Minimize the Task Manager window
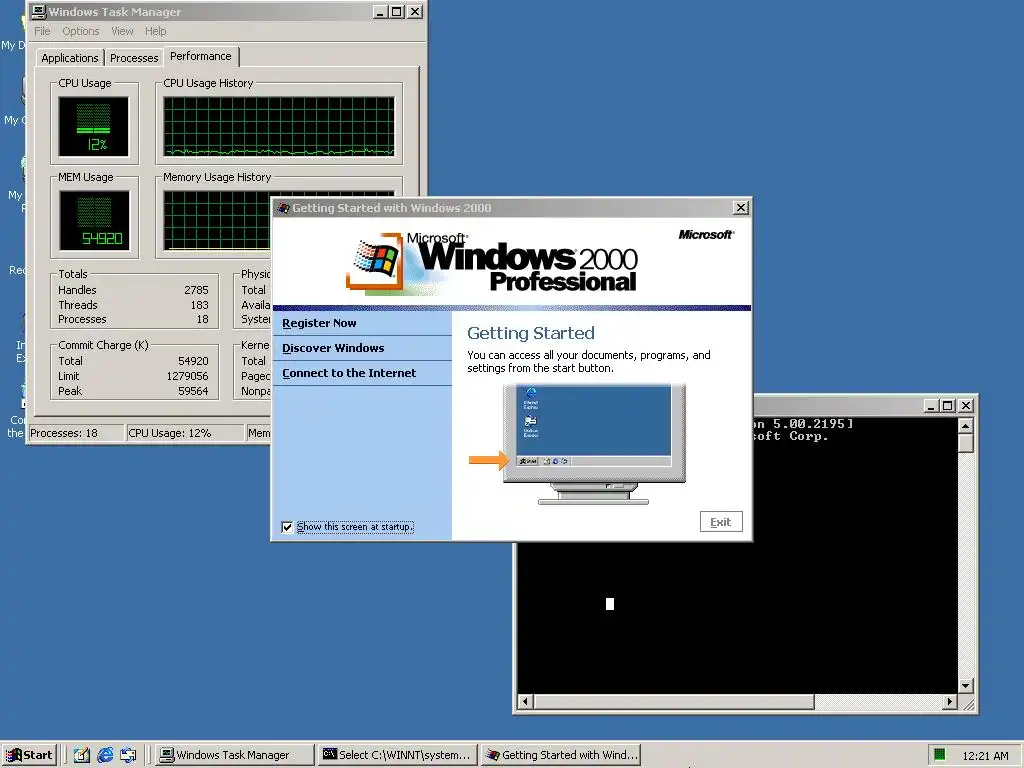 point(381,12)
